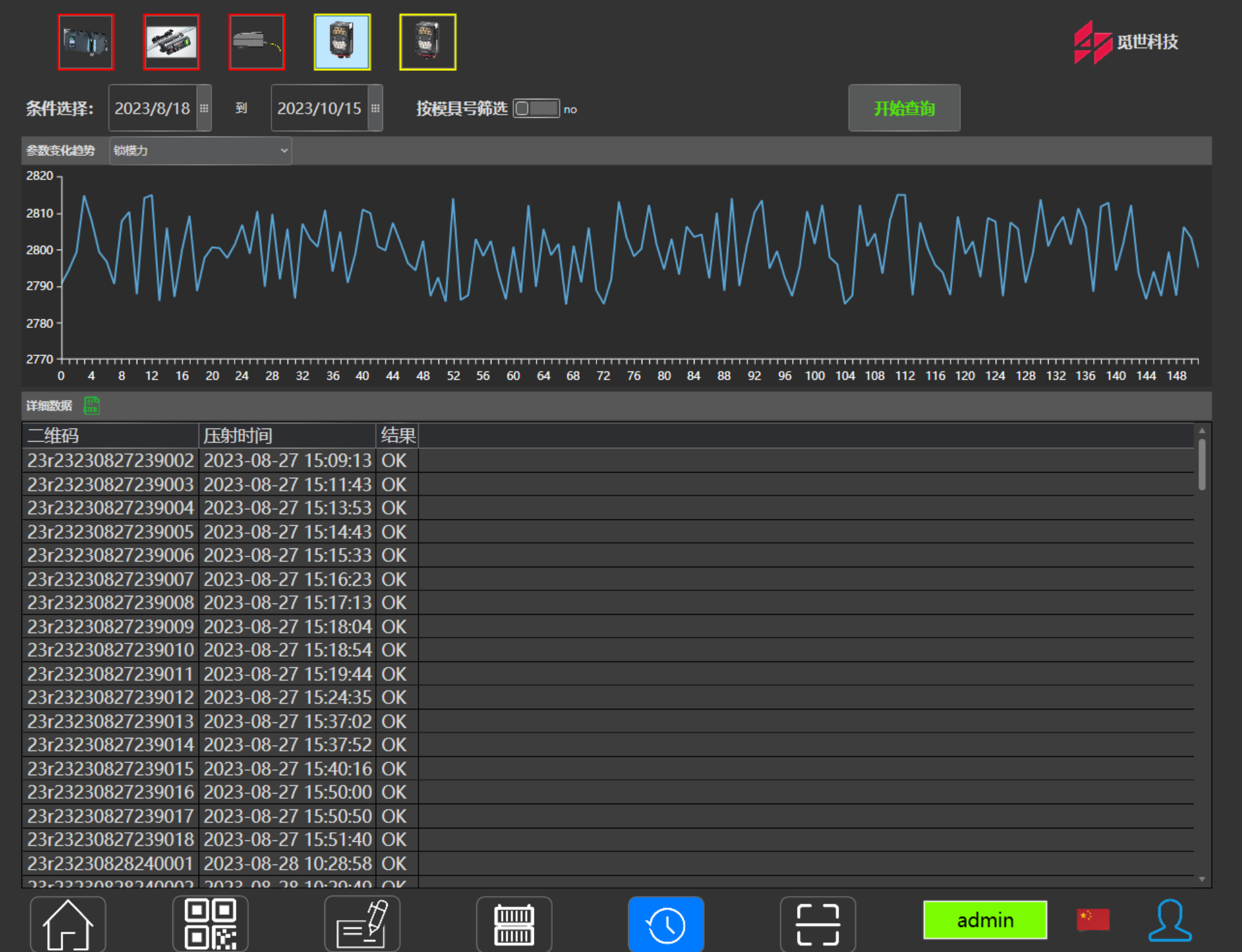Click the data table vertical scrollbar thumb
This screenshot has width=1242, height=952.
tap(1201, 464)
